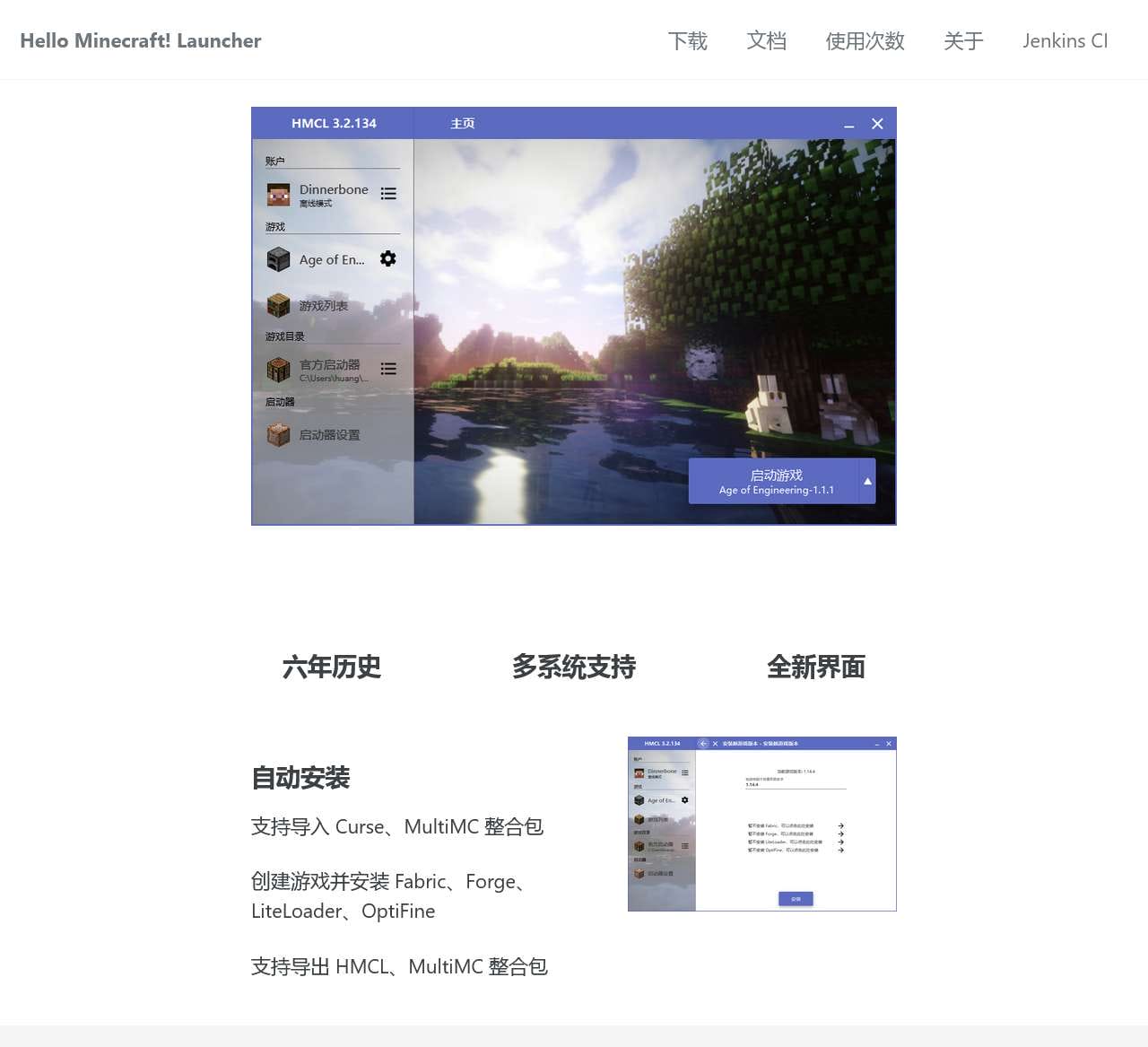Click the 官方启动器 bookshelf icon
This screenshot has width=1148, height=1047.
pyautogui.click(x=279, y=370)
